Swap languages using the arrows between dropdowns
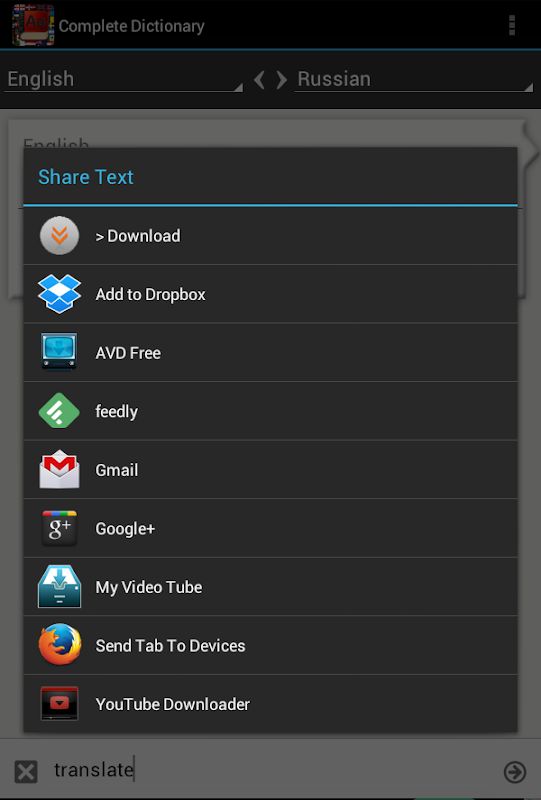The image size is (541, 800). tap(270, 80)
